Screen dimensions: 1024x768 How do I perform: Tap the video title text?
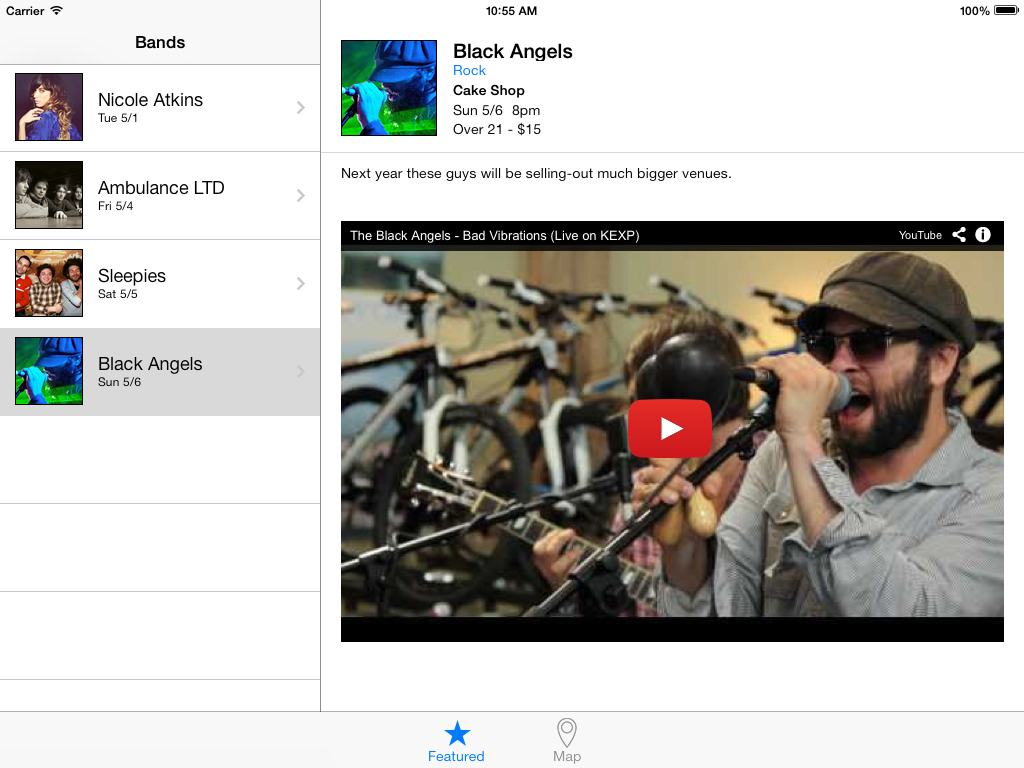click(494, 236)
